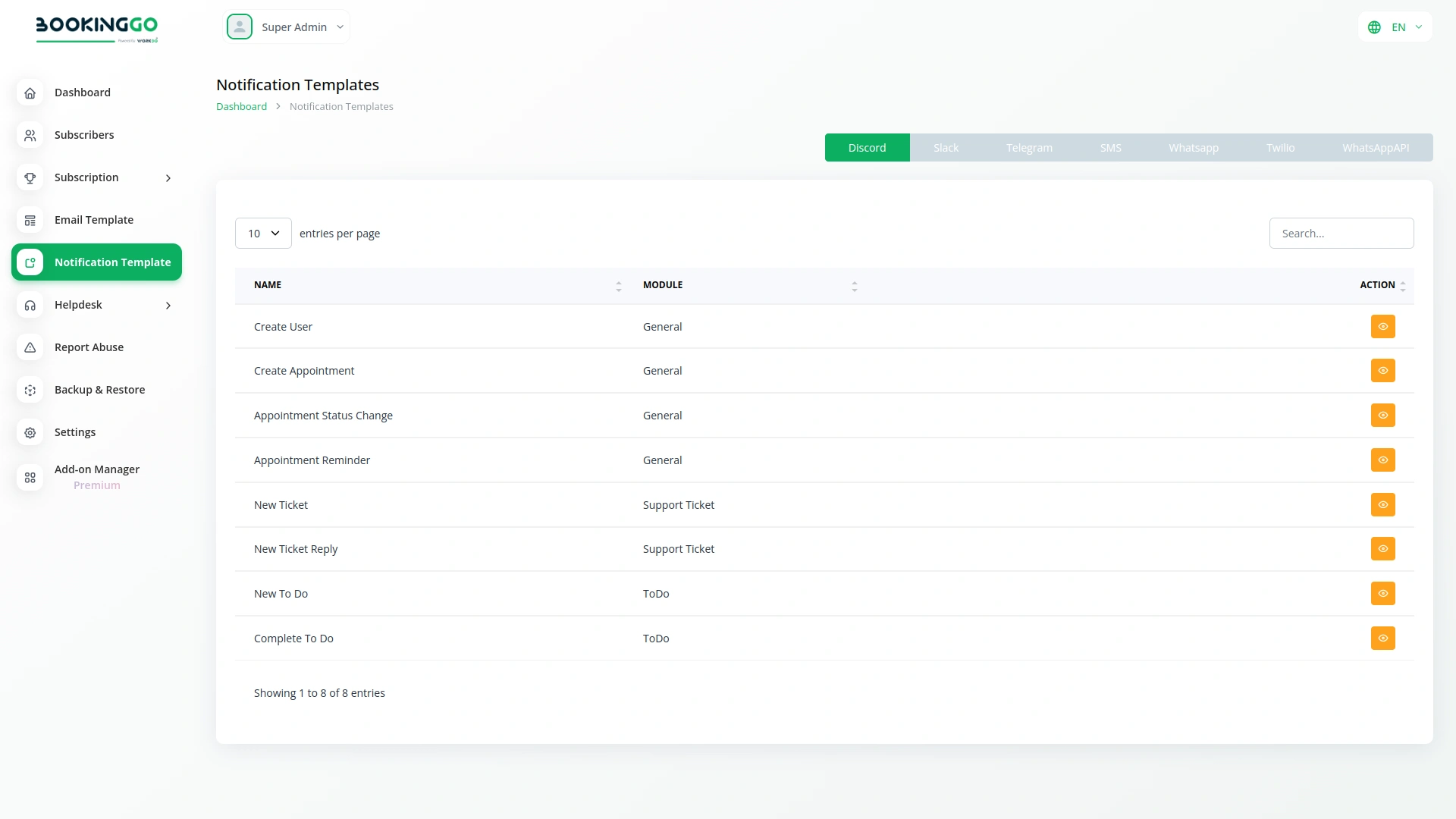Click the Helpdesk headset icon
The height and width of the screenshot is (819, 1456).
[x=30, y=305]
